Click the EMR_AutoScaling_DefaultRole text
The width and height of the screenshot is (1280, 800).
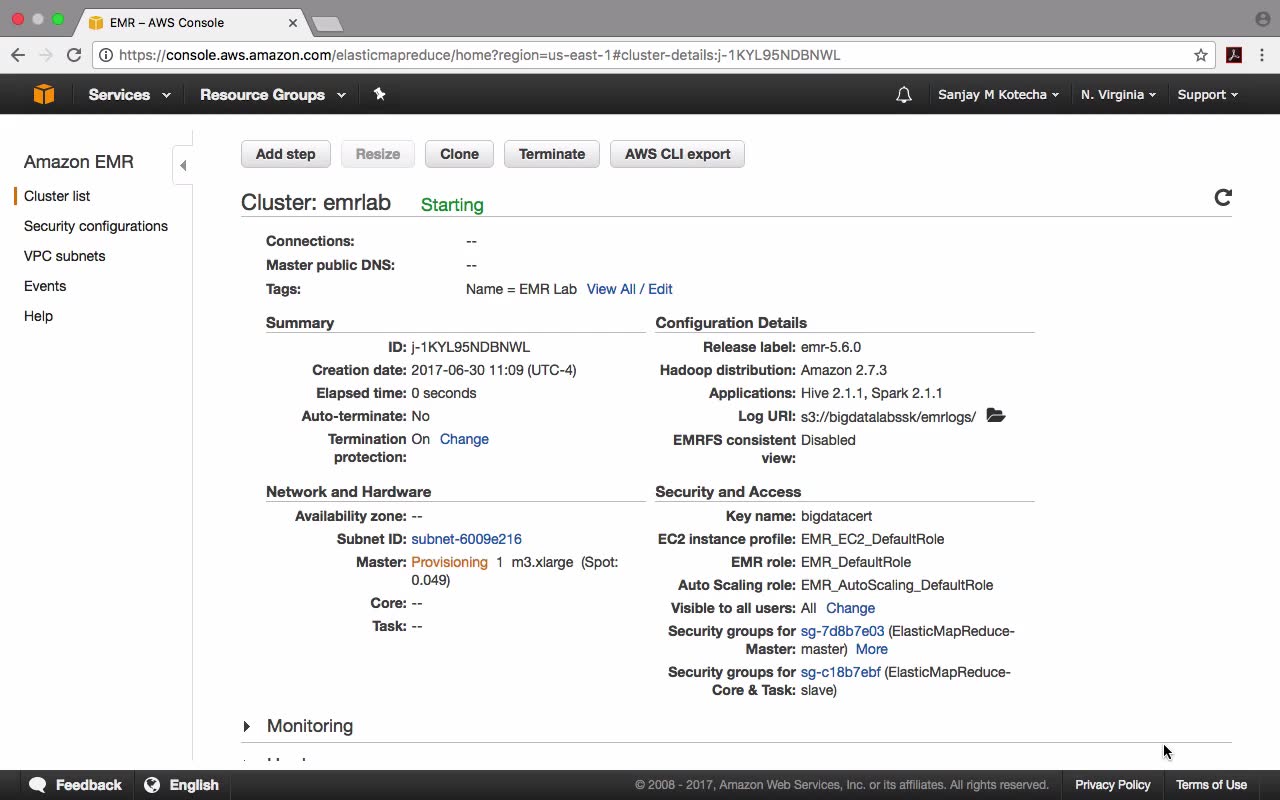tap(897, 585)
